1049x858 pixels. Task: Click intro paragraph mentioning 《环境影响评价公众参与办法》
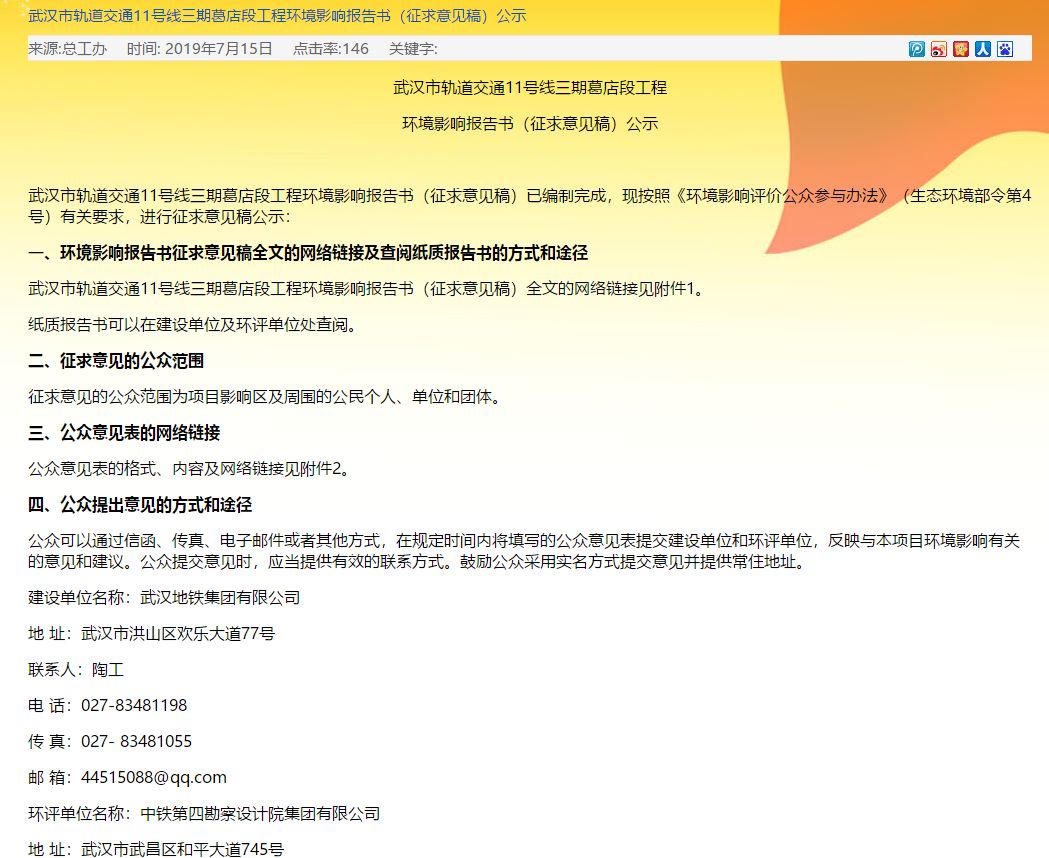point(530,206)
